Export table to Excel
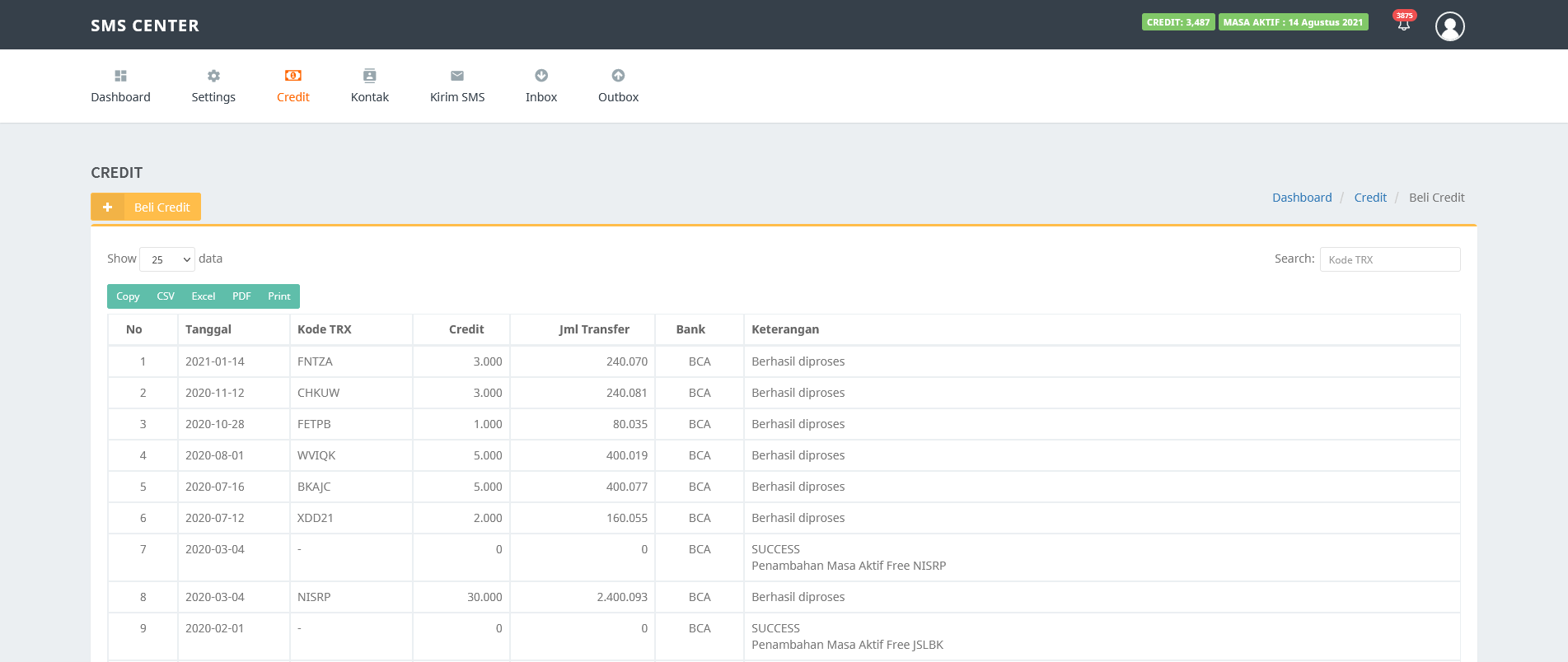The width and height of the screenshot is (1568, 662). click(x=204, y=296)
